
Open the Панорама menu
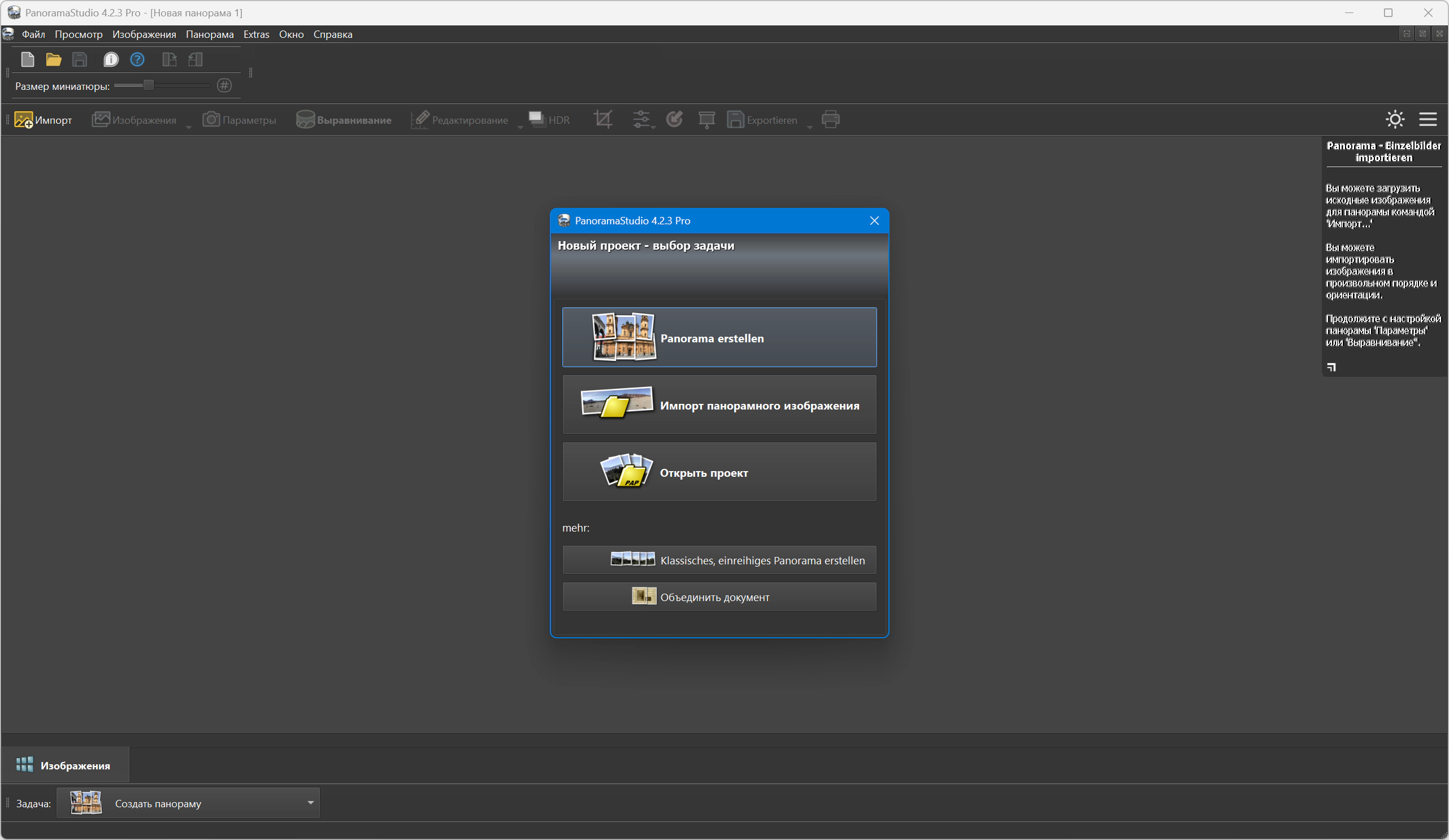(209, 34)
